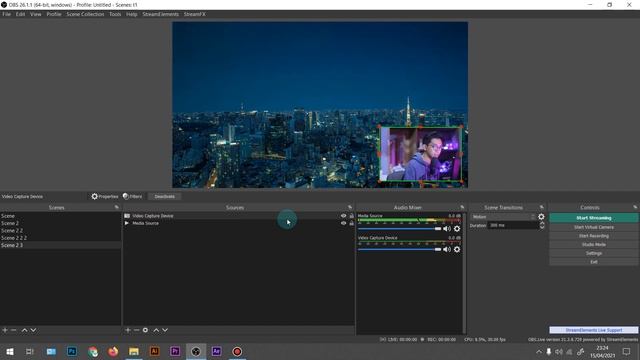Move scene down in Scenes list

pyautogui.click(x=33, y=330)
